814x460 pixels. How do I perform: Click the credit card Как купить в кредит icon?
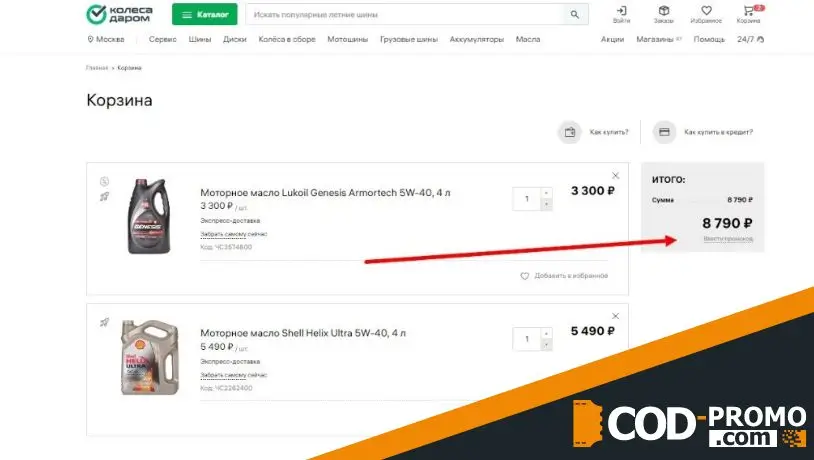tap(664, 132)
